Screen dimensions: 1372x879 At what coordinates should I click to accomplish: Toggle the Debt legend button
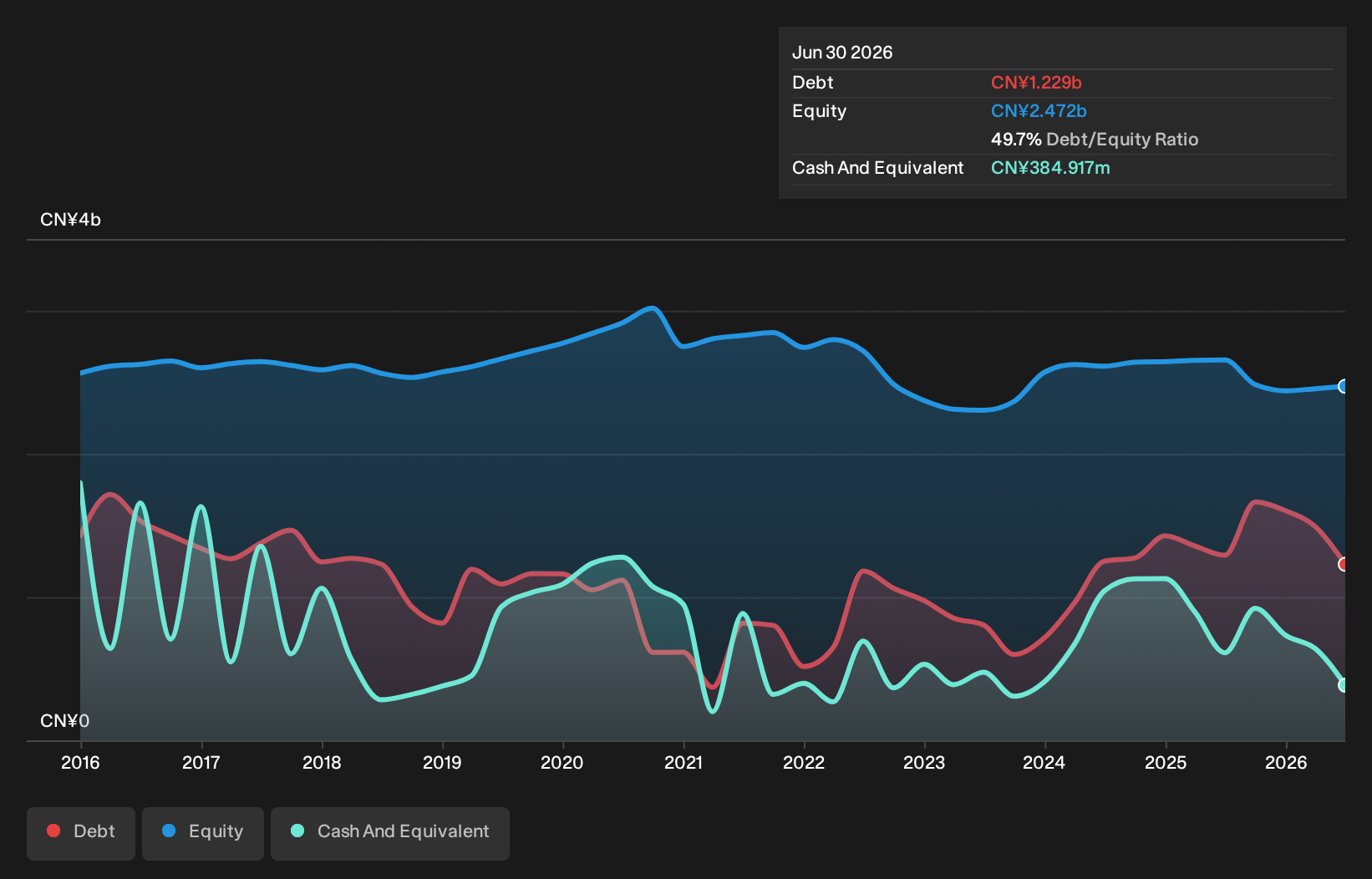pos(81,833)
